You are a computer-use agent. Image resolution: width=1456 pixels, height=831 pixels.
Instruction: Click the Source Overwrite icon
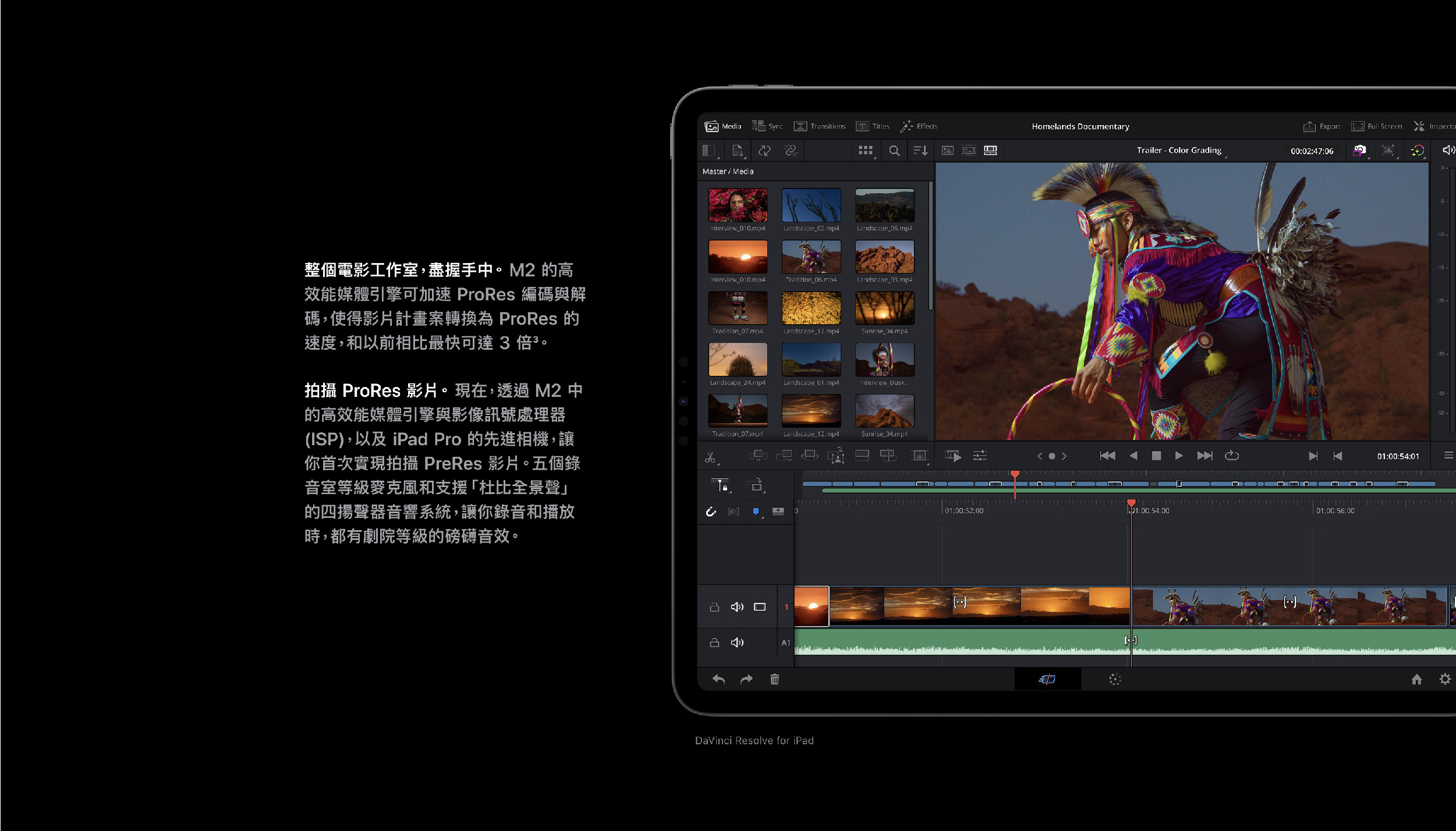tap(887, 456)
